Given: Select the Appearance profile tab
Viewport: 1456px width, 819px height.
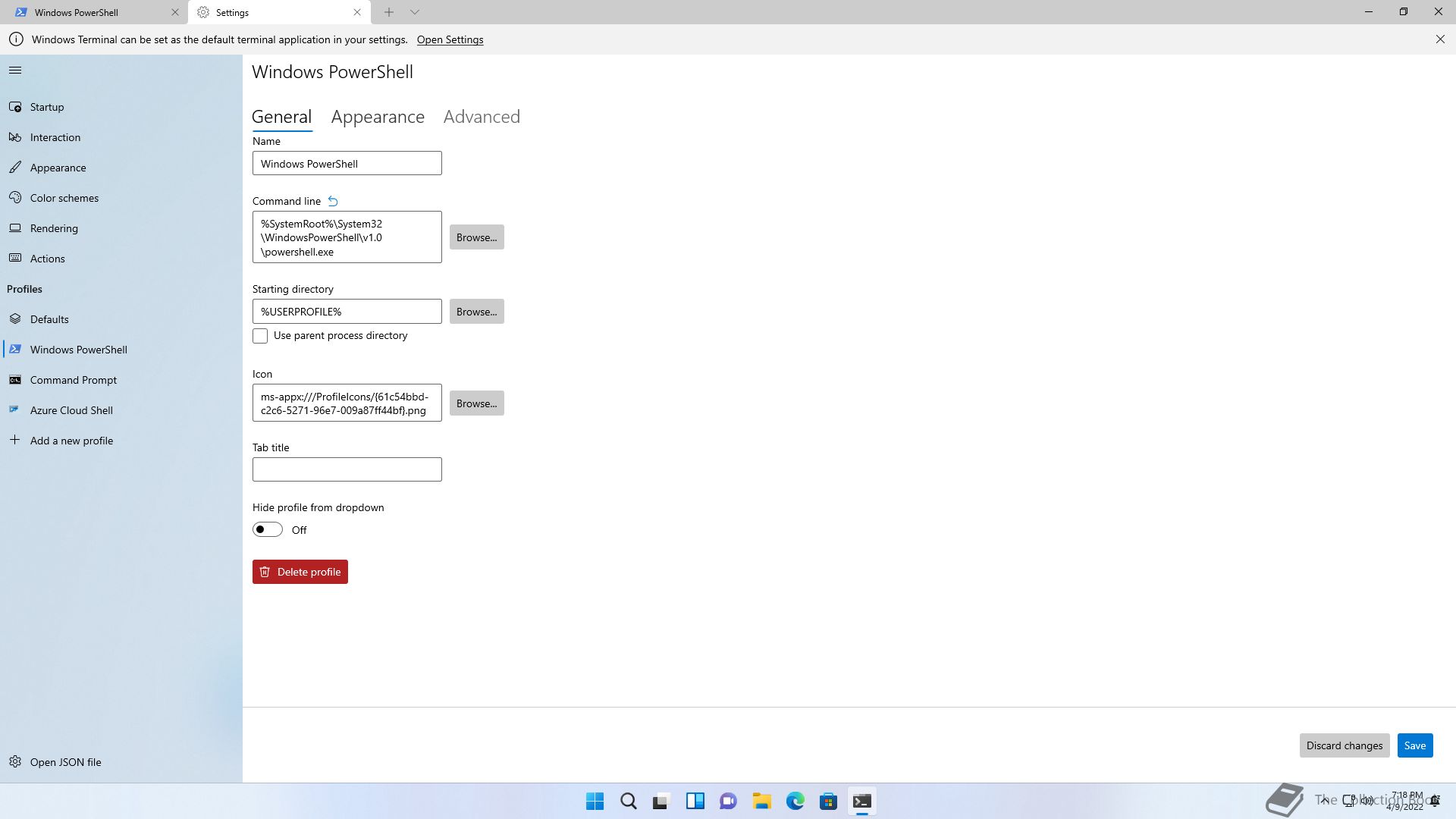Looking at the screenshot, I should pos(378,117).
